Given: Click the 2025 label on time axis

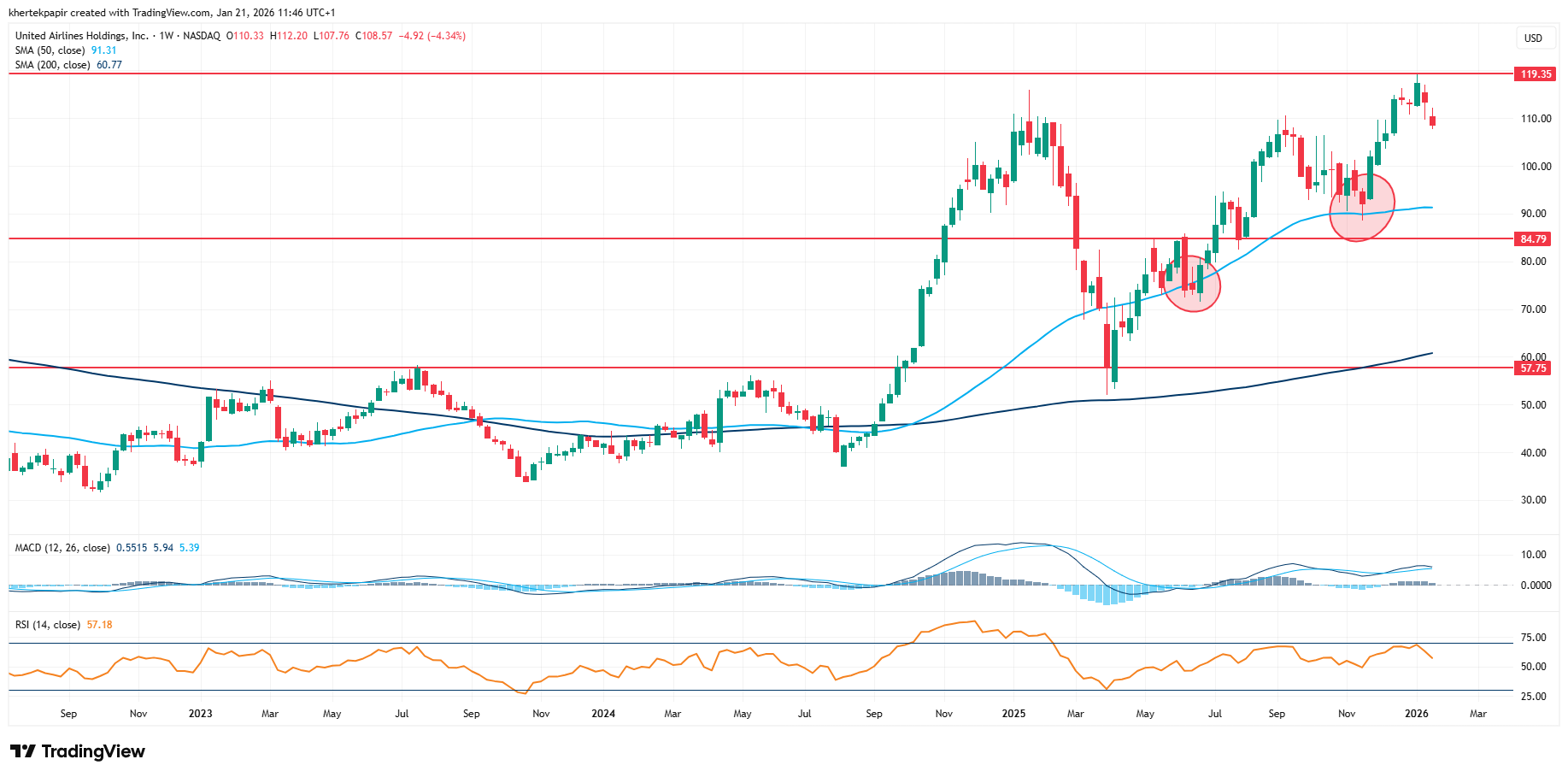Looking at the screenshot, I should (1013, 714).
